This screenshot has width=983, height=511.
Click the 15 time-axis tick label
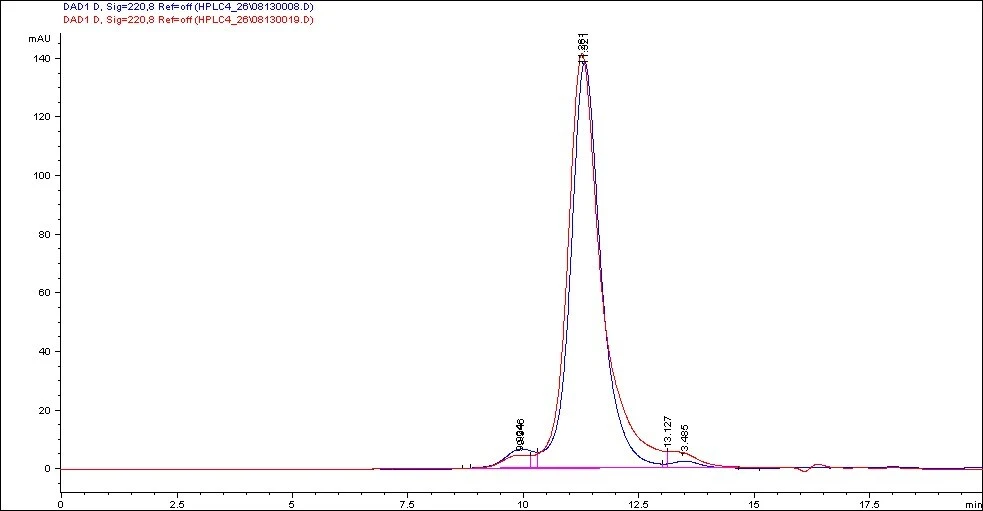(x=754, y=504)
